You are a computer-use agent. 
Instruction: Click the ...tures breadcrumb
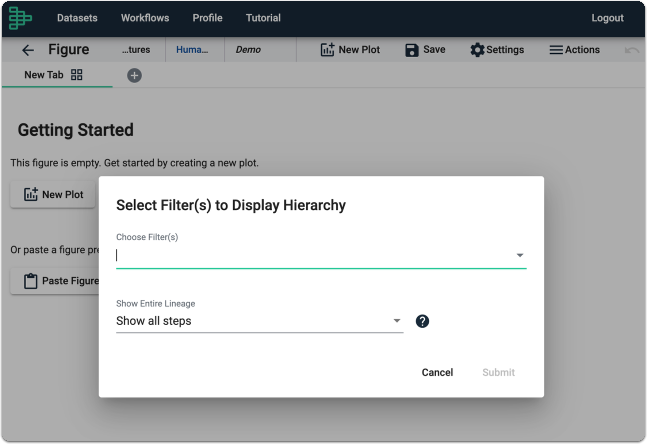point(136,50)
